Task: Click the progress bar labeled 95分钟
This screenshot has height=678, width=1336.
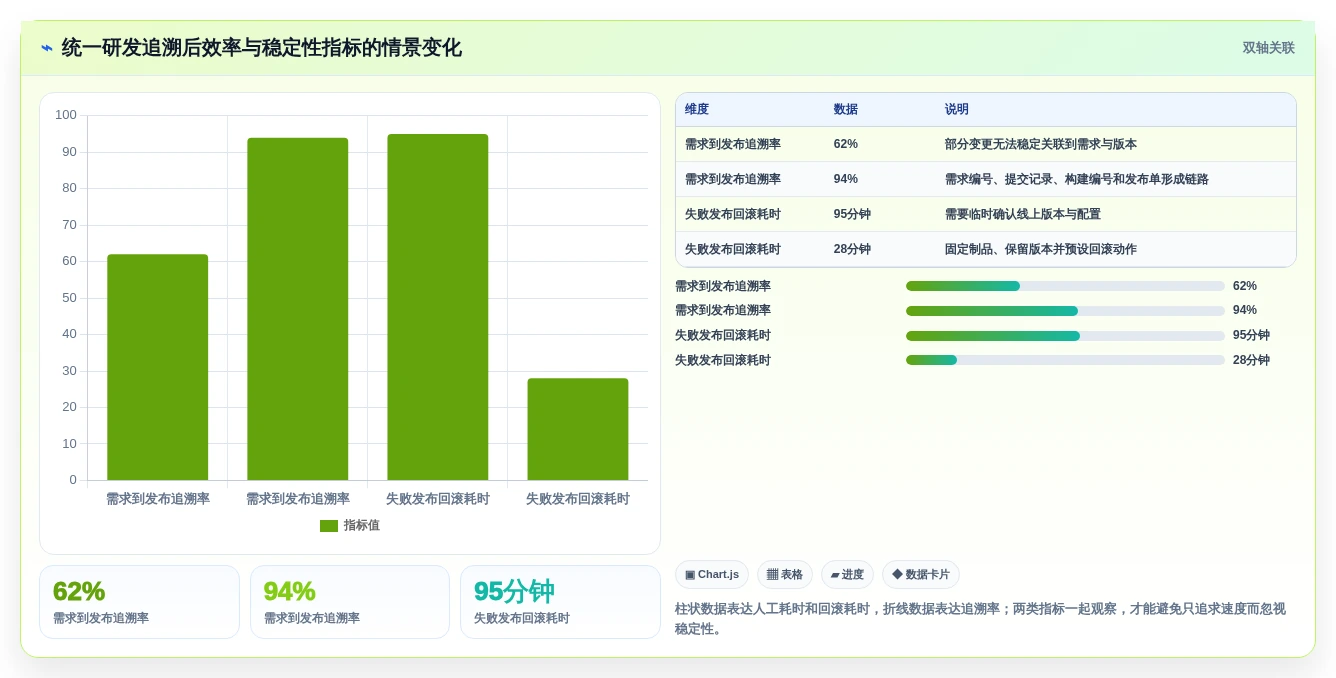Action: pyautogui.click(x=1065, y=336)
